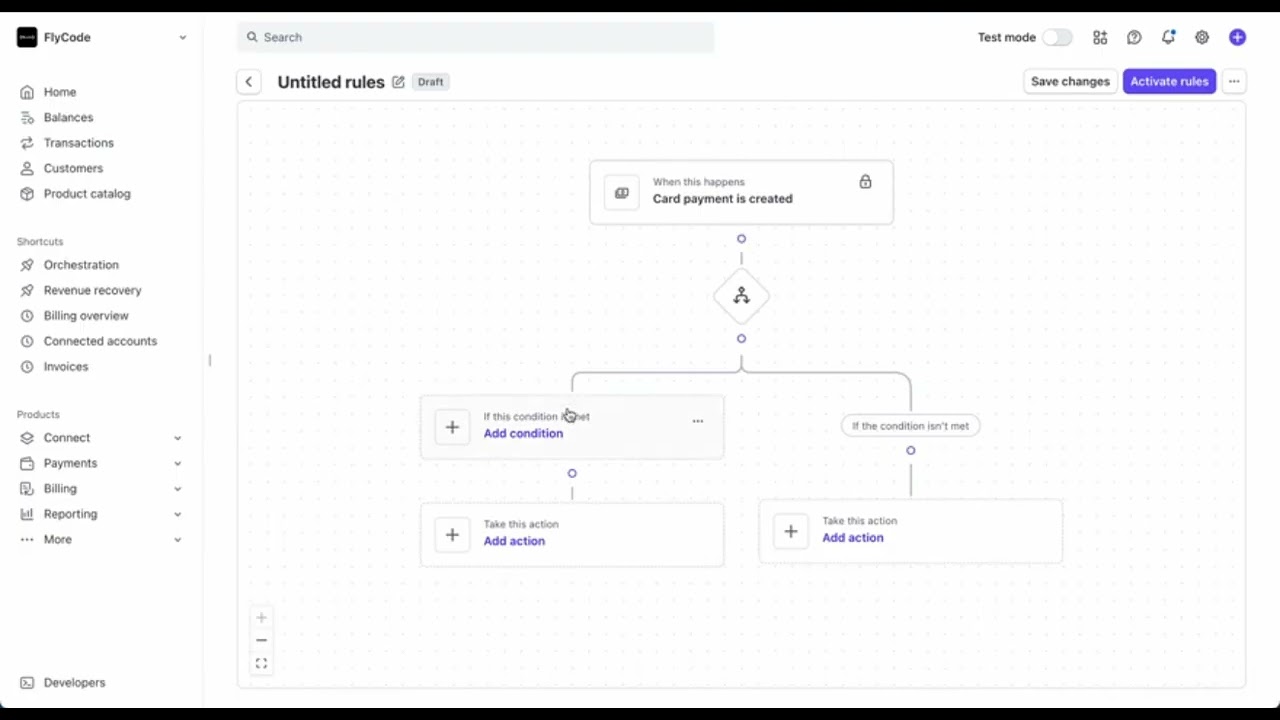Open the condition card three-dot menu
Viewport: 1280px width, 720px height.
tap(698, 421)
